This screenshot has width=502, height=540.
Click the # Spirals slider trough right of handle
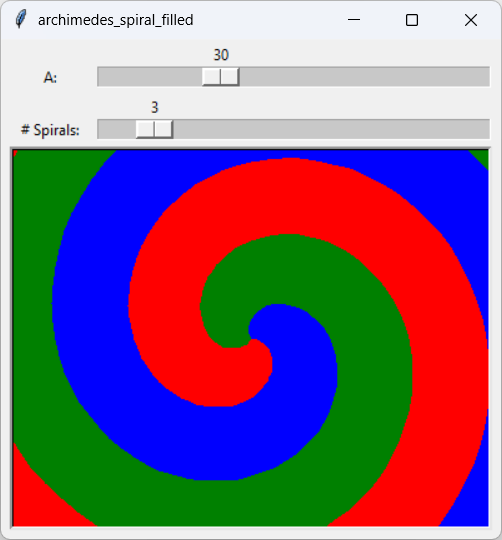(331, 129)
